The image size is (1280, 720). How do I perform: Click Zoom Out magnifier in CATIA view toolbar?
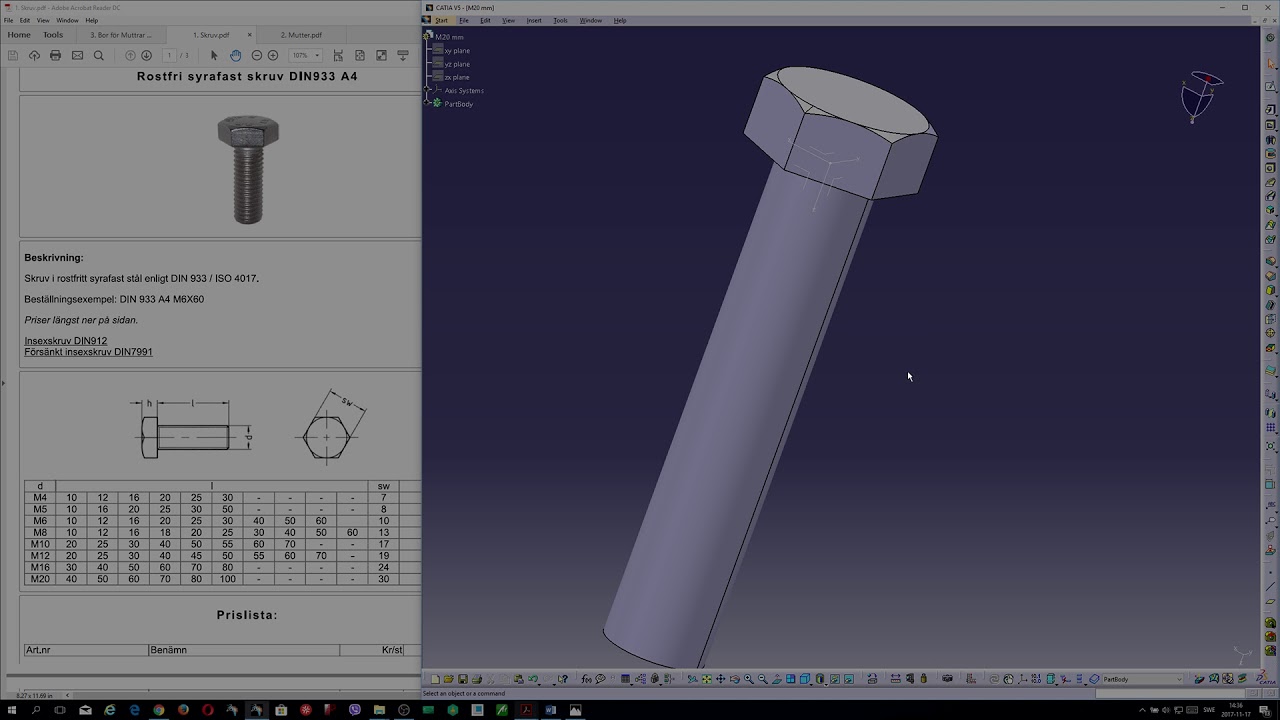(762, 679)
